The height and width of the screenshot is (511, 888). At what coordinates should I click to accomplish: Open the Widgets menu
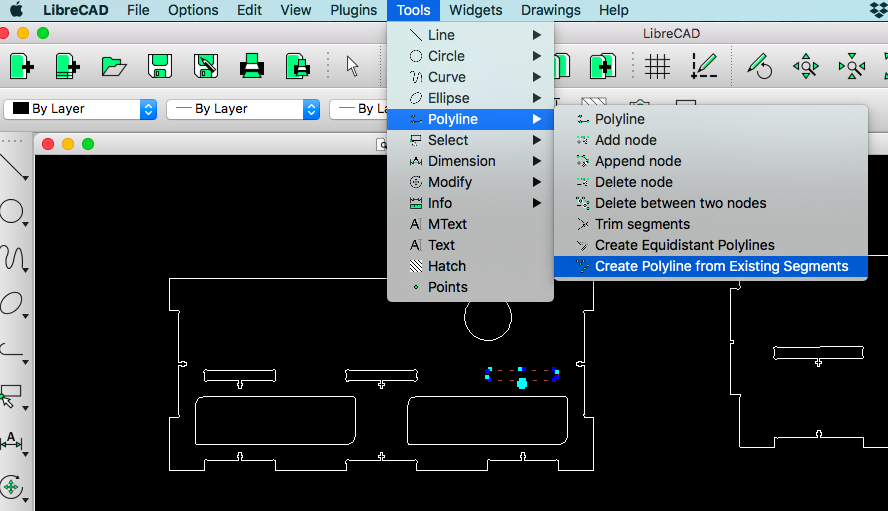click(x=476, y=10)
